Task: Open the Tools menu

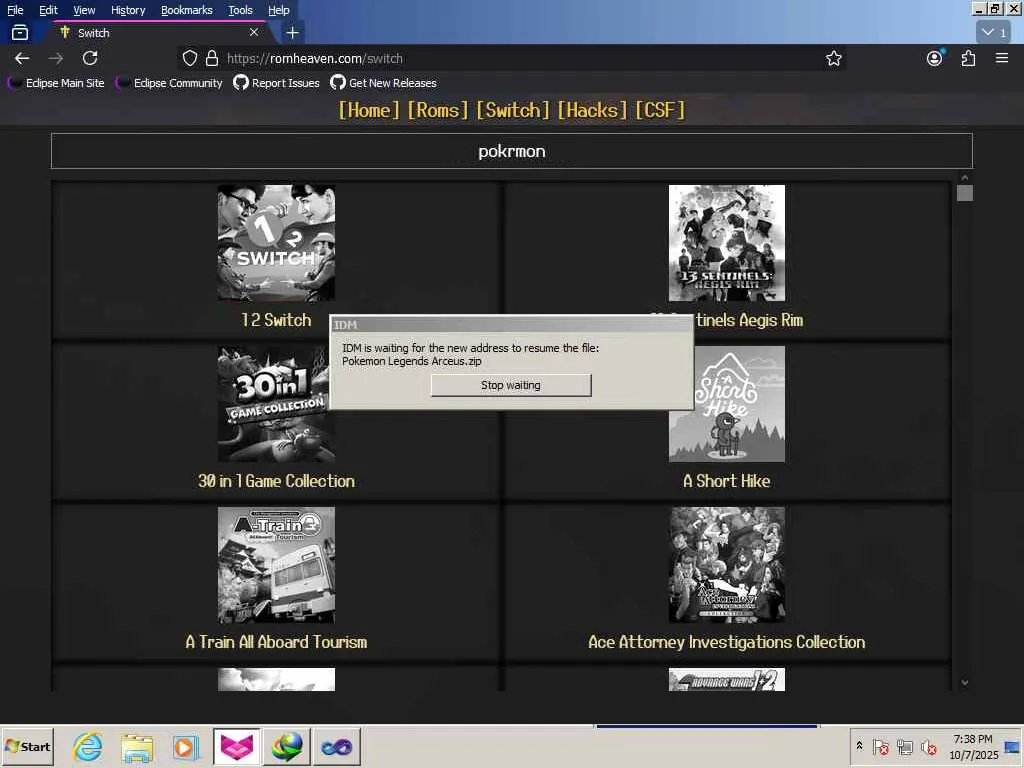Action: [240, 10]
